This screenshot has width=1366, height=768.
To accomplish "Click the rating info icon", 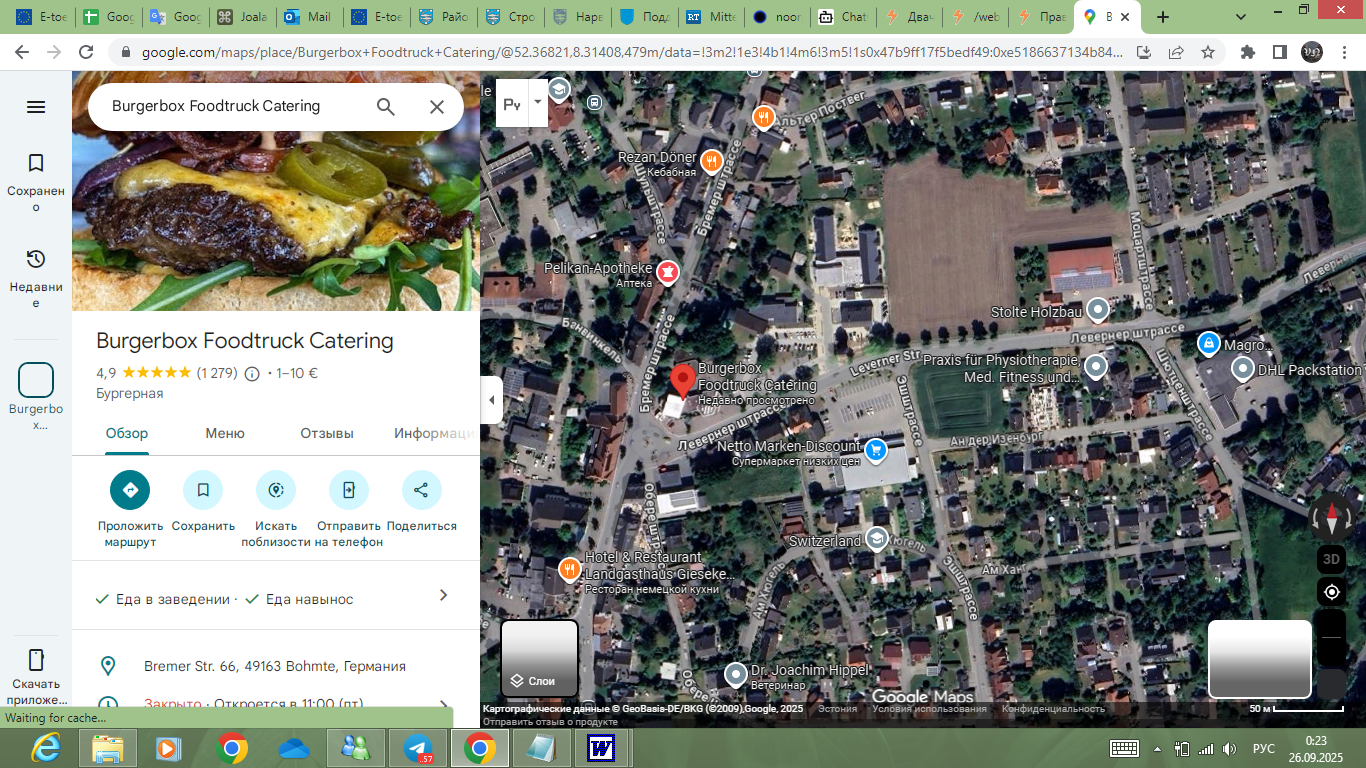I will pyautogui.click(x=252, y=374).
